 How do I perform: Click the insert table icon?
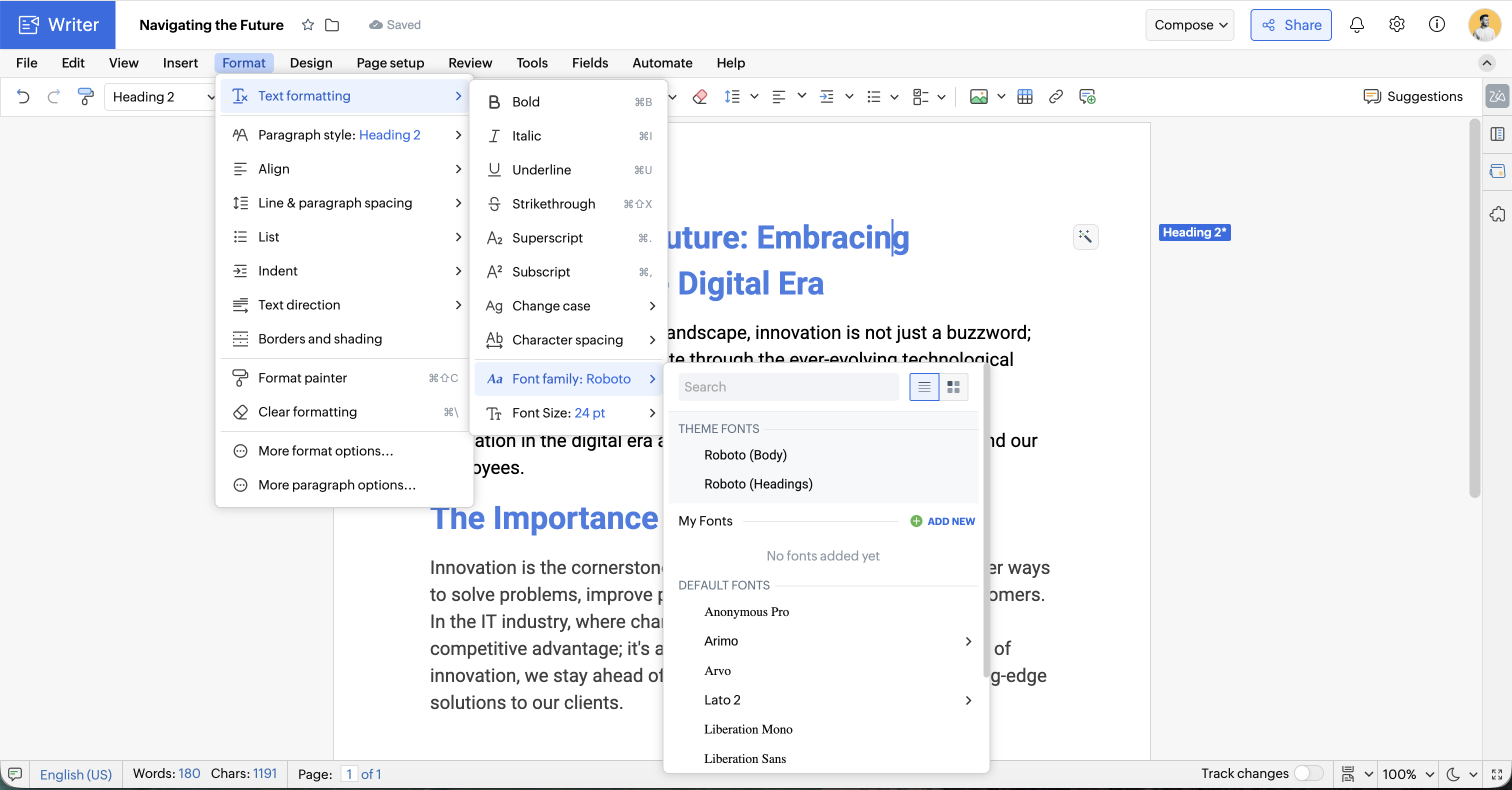tap(1024, 96)
